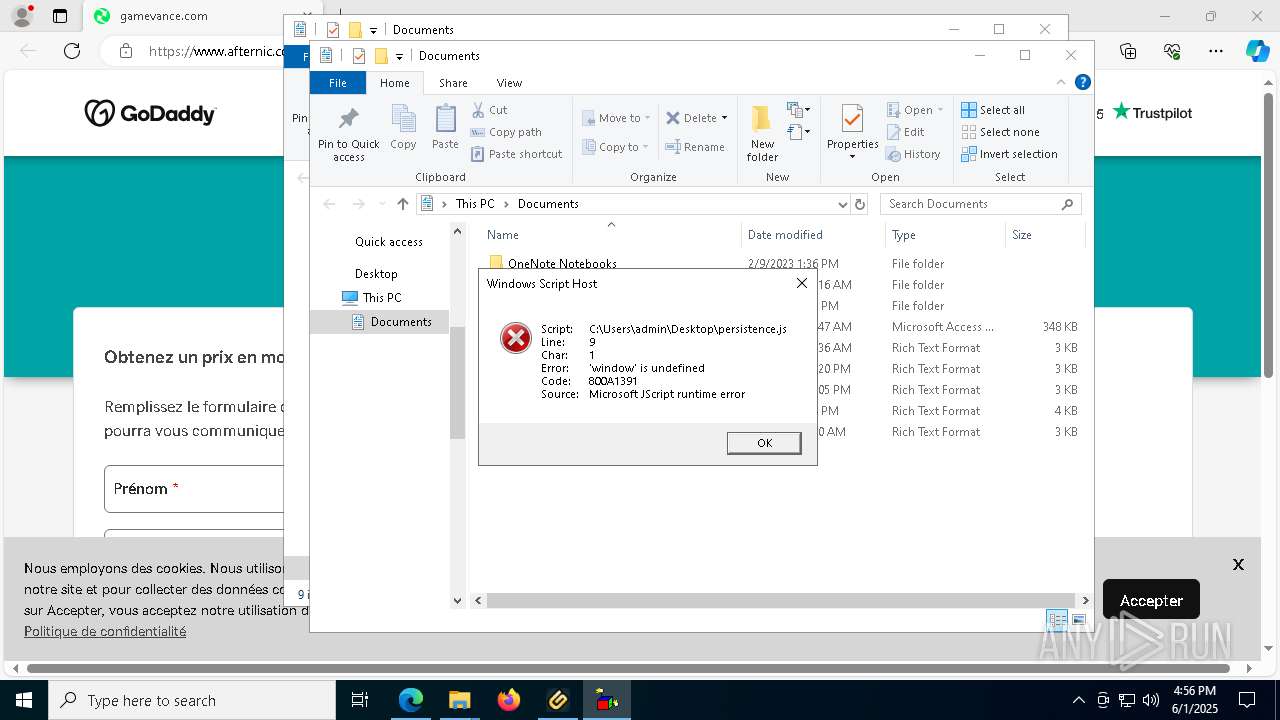Click Edit in the Open group

coord(905,132)
